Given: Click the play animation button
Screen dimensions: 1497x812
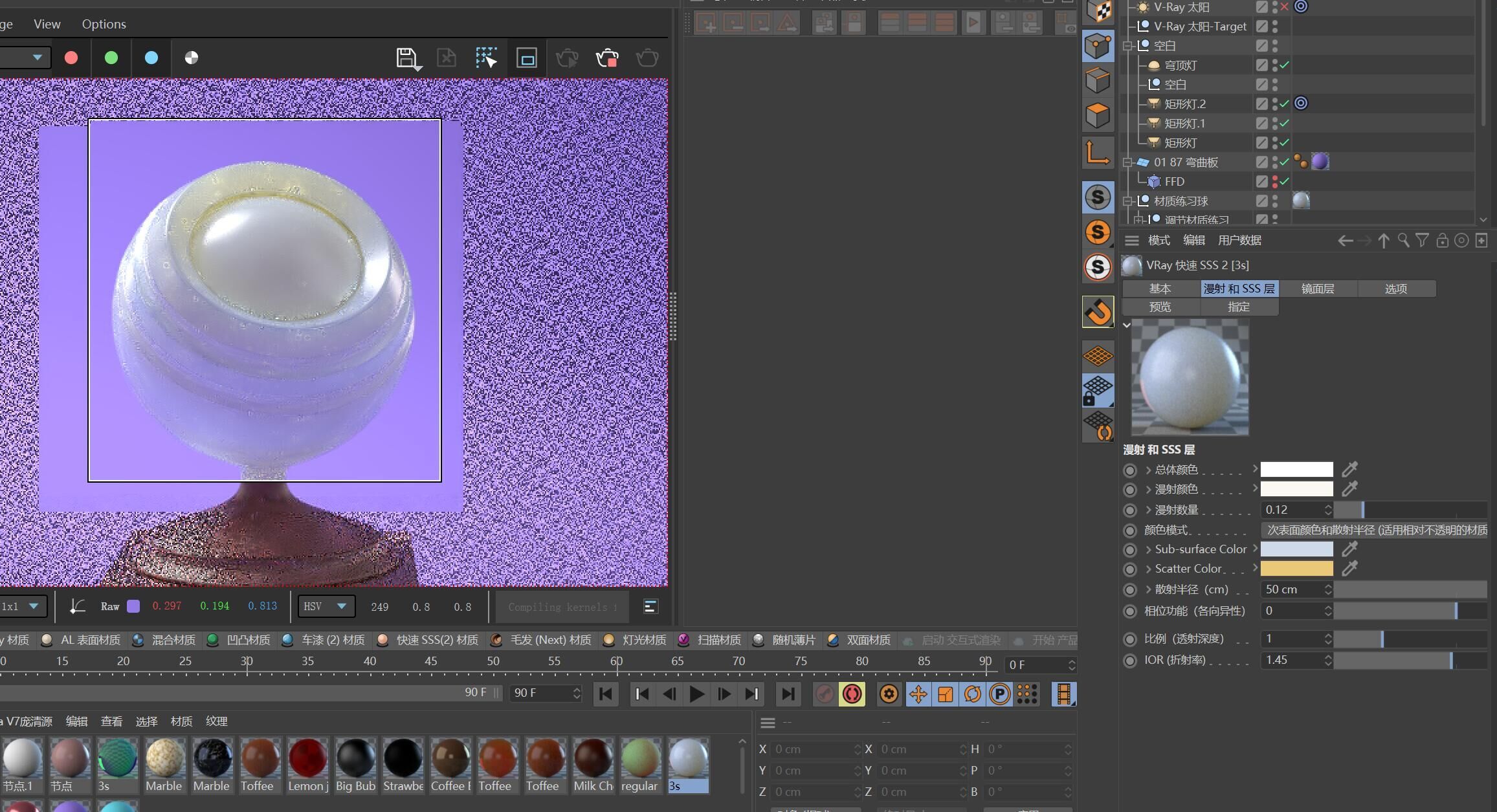Looking at the screenshot, I should click(x=696, y=694).
